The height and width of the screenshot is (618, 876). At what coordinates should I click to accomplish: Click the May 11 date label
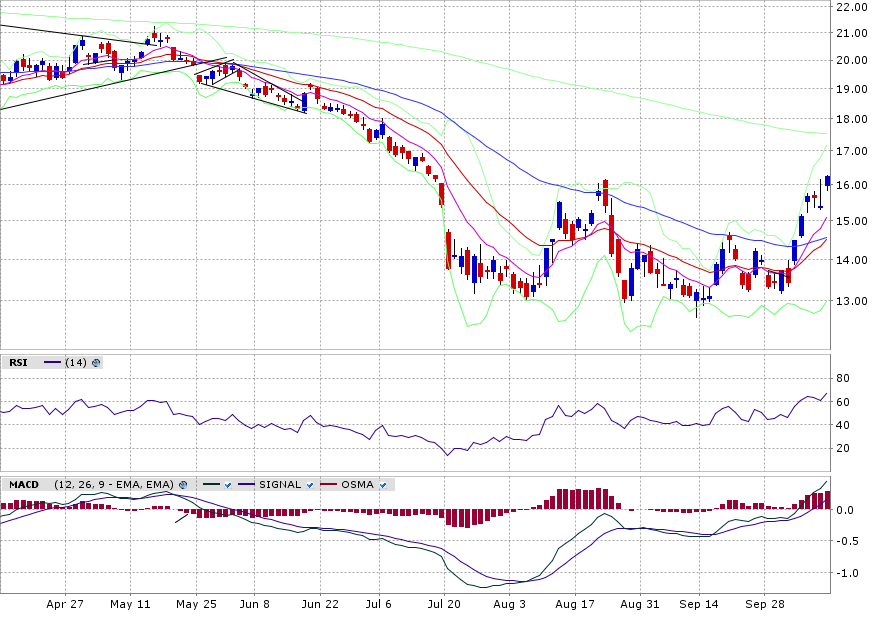[130, 605]
